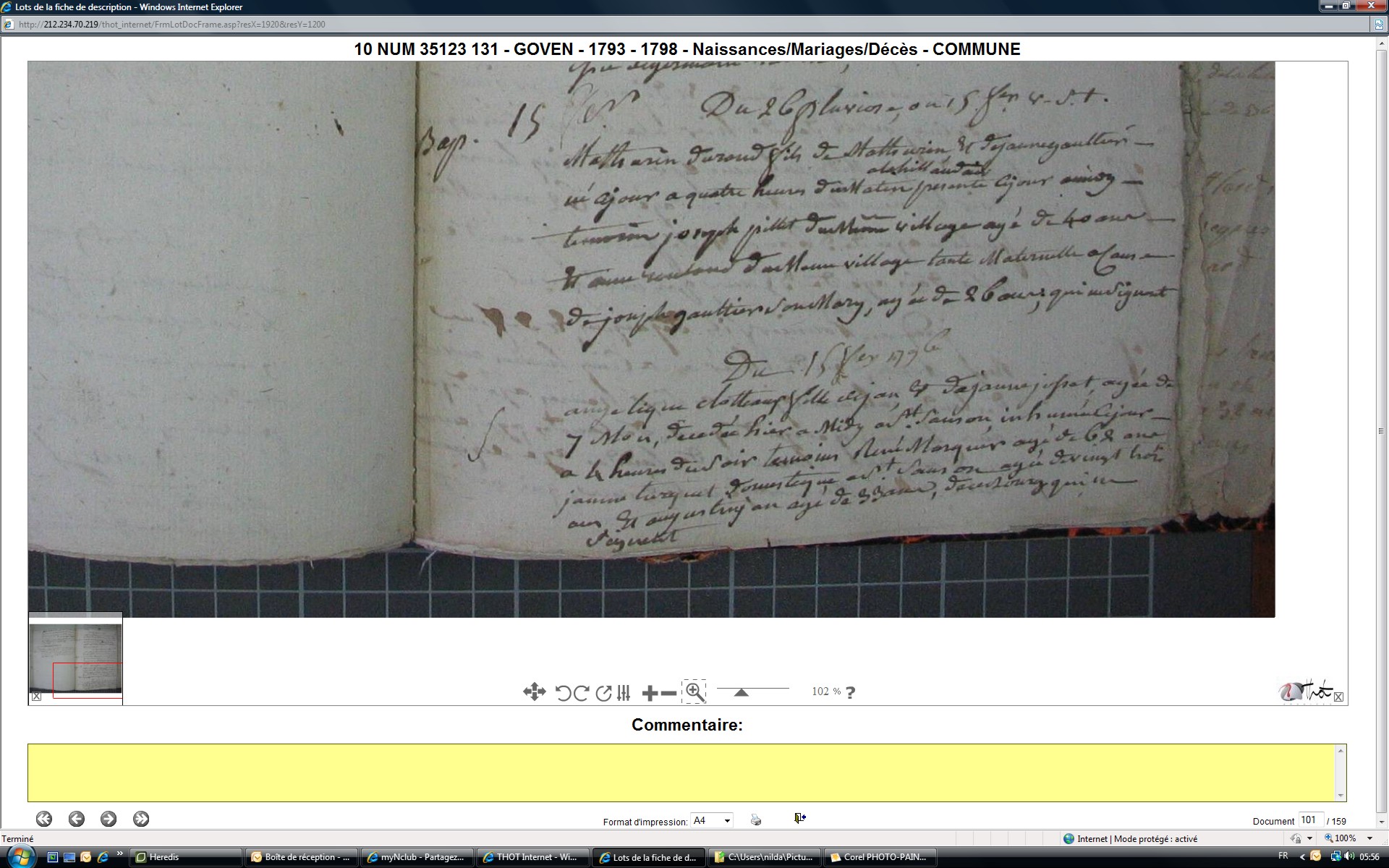Image resolution: width=1389 pixels, height=868 pixels.
Task: Advance to the next document page
Action: (109, 819)
